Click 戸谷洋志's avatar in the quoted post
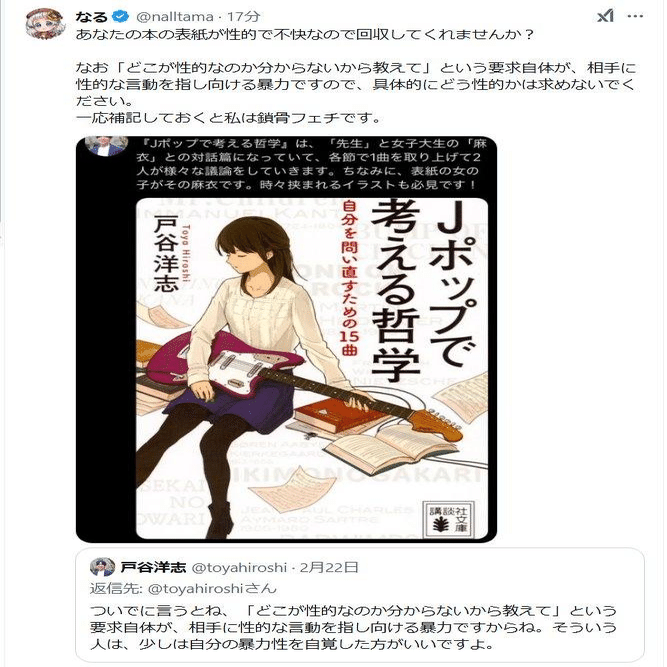The height and width of the screenshot is (667, 667). click(102, 567)
